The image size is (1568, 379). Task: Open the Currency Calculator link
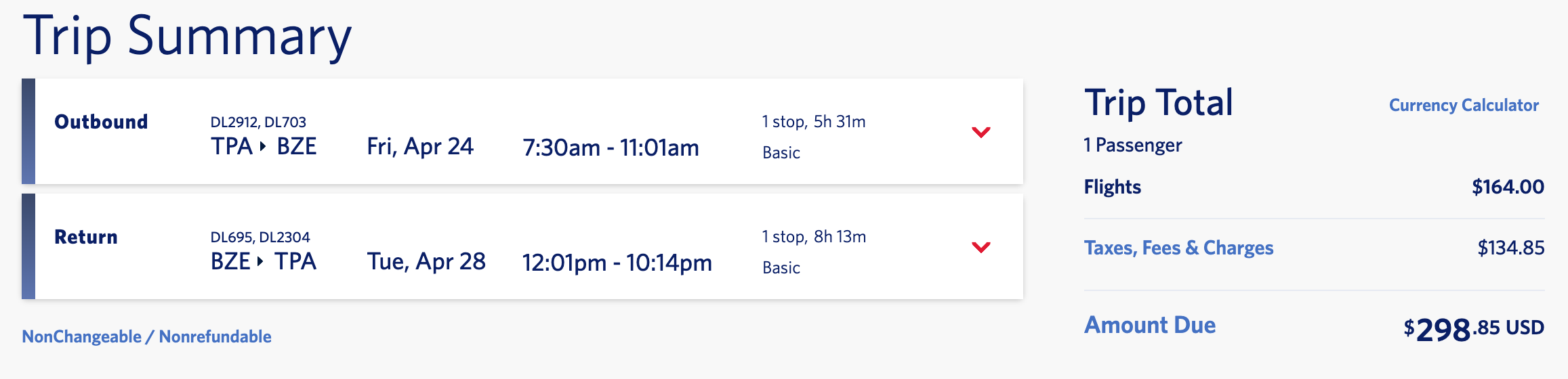[x=1463, y=106]
